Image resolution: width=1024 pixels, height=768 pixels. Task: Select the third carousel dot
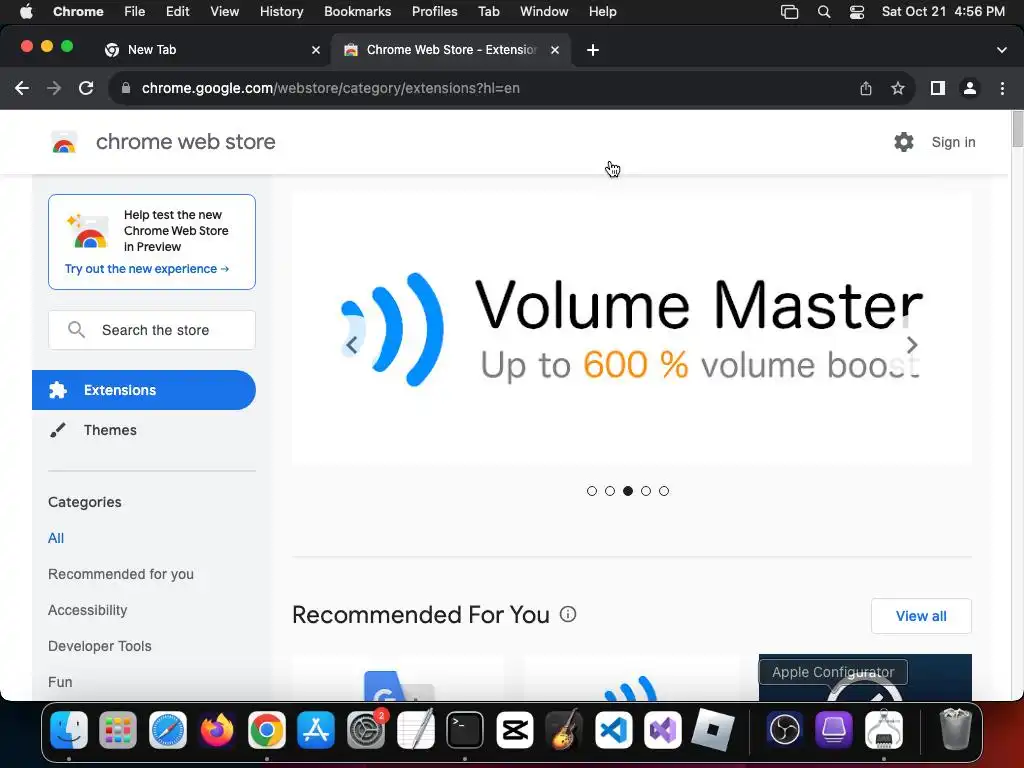tap(628, 491)
